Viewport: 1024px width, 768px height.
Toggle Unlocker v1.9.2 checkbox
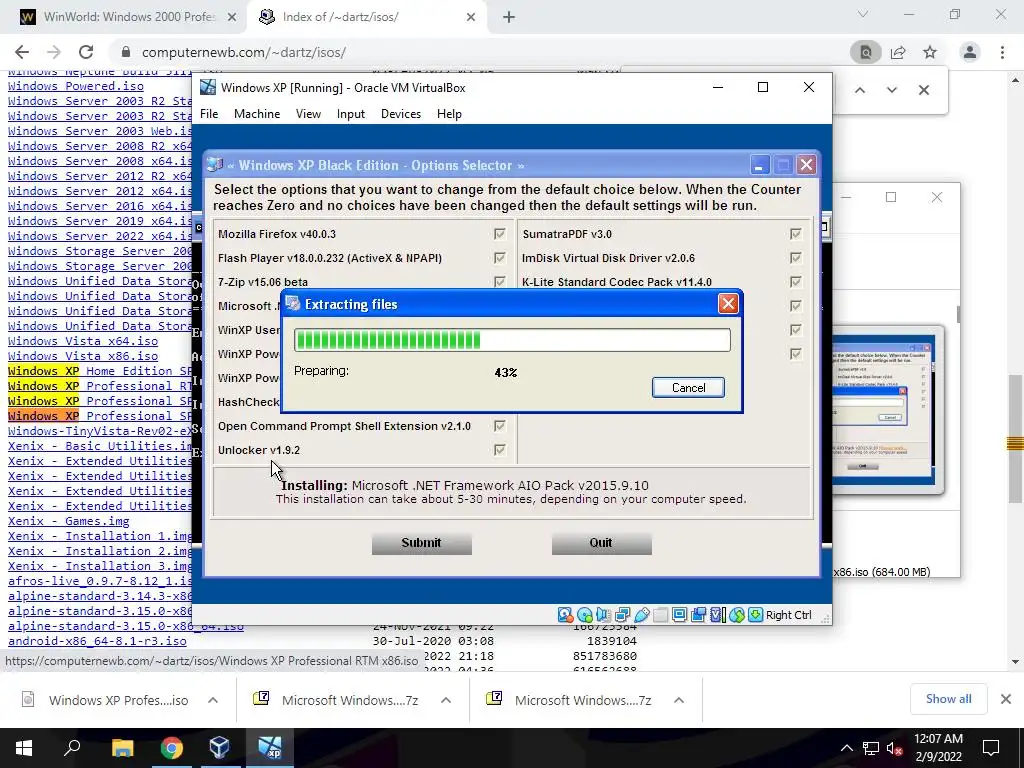coord(500,450)
